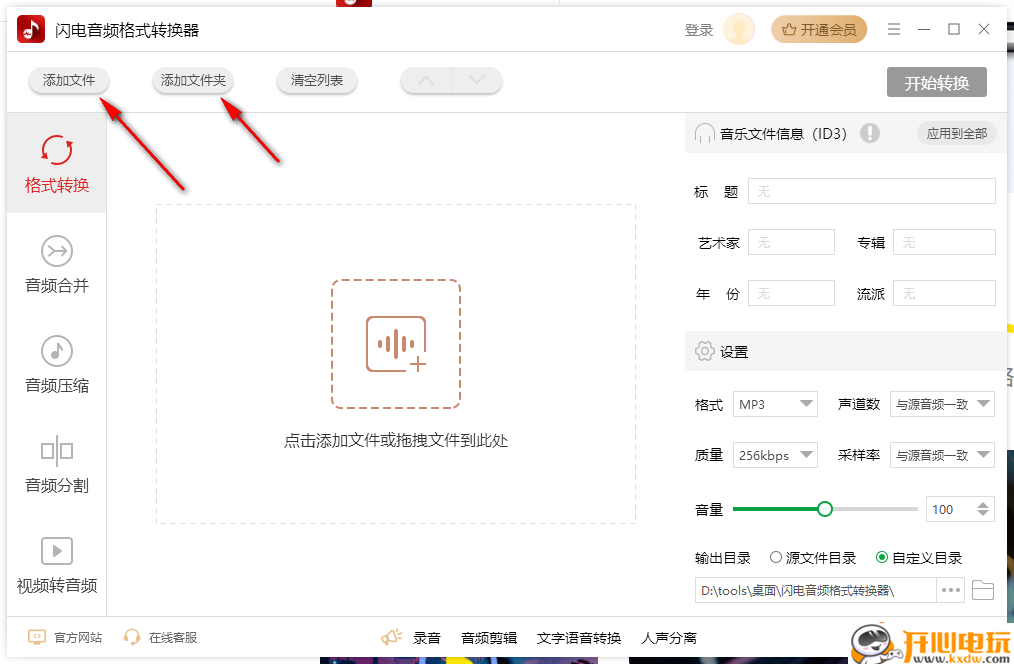Select 自定义目录 output option
The image size is (1014, 664).
click(882, 558)
